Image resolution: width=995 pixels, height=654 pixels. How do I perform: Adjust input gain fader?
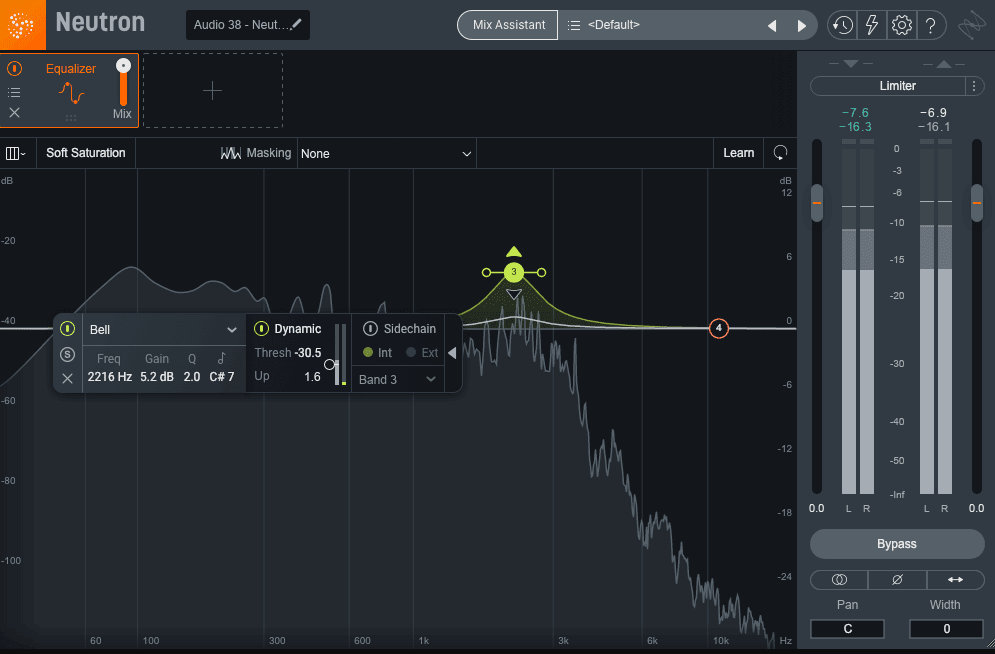pos(817,203)
